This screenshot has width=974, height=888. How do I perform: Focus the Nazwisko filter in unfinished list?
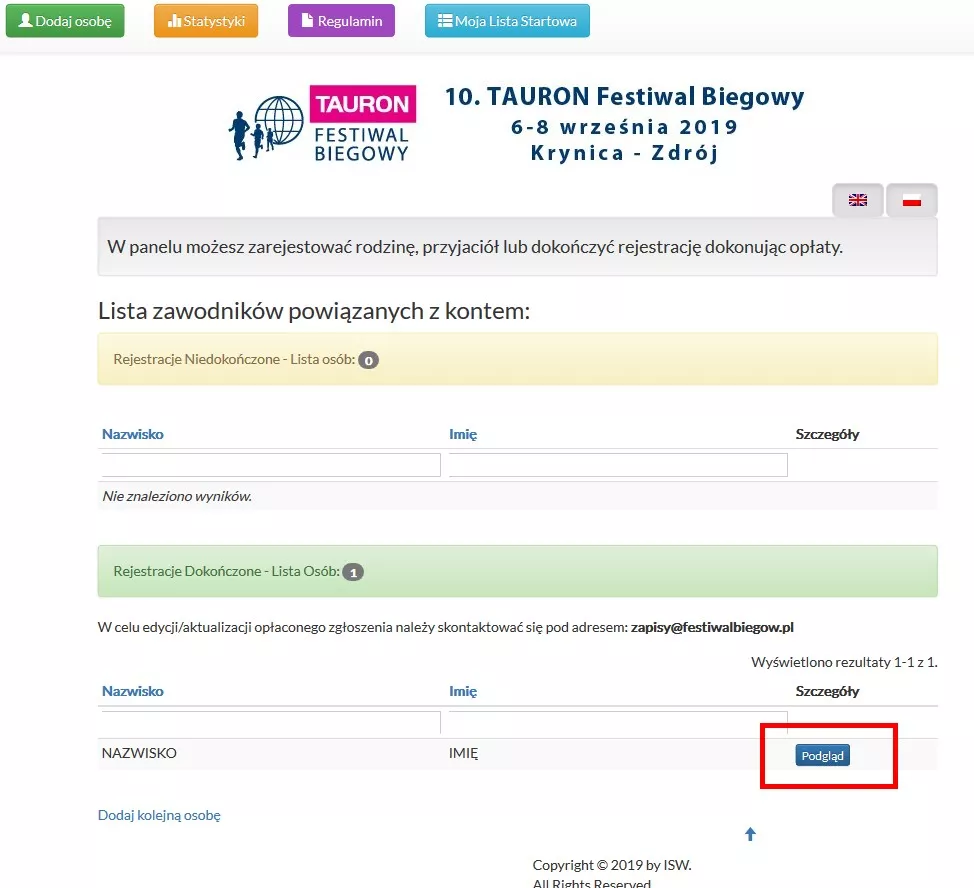pyautogui.click(x=271, y=465)
